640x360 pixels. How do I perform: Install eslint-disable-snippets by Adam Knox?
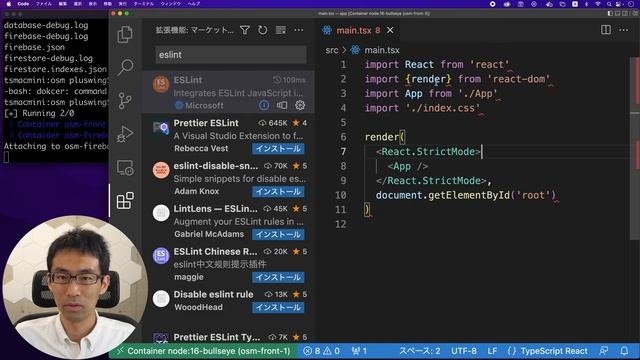pos(278,191)
